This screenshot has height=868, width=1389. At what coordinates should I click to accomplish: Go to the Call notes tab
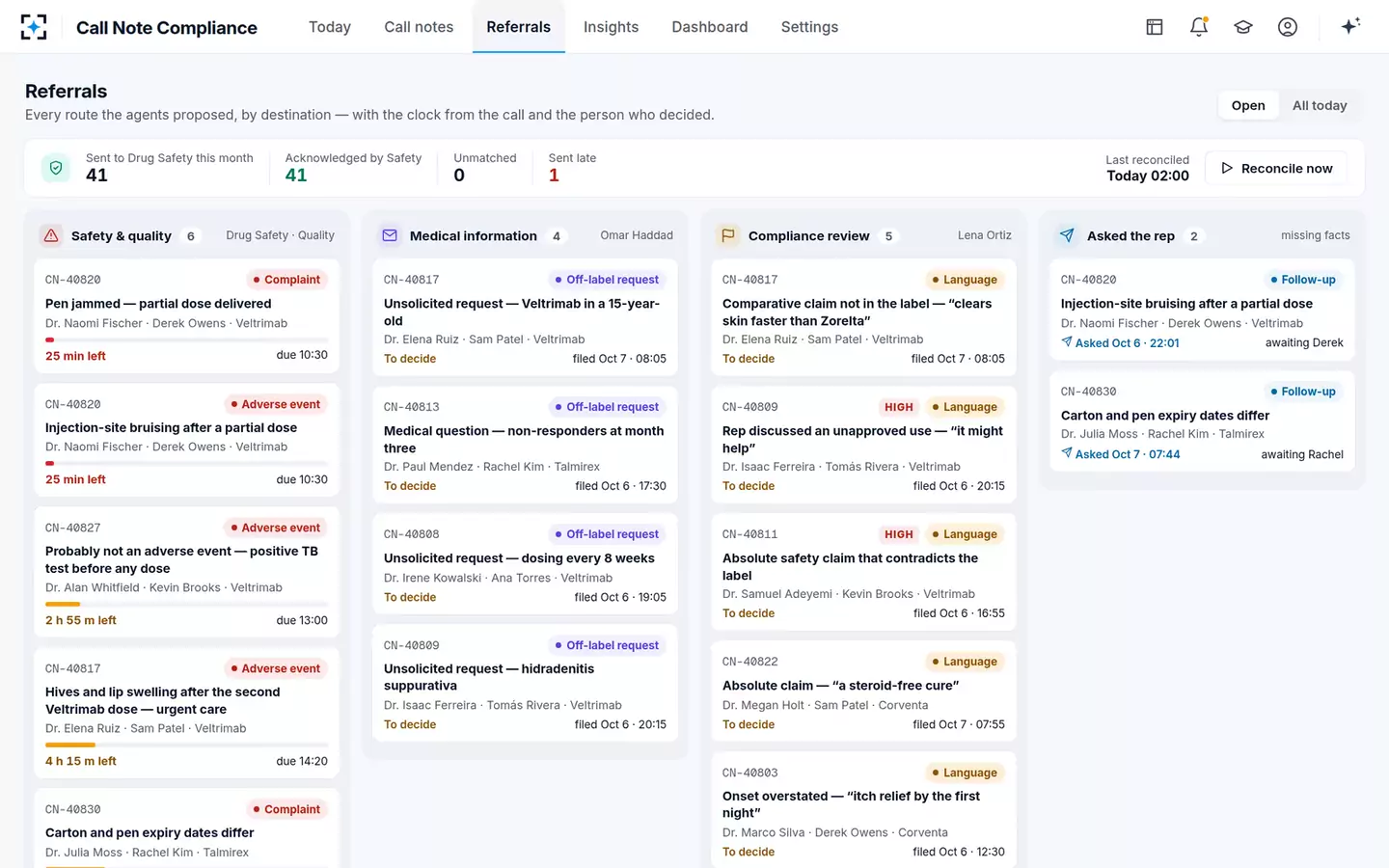pos(419,27)
